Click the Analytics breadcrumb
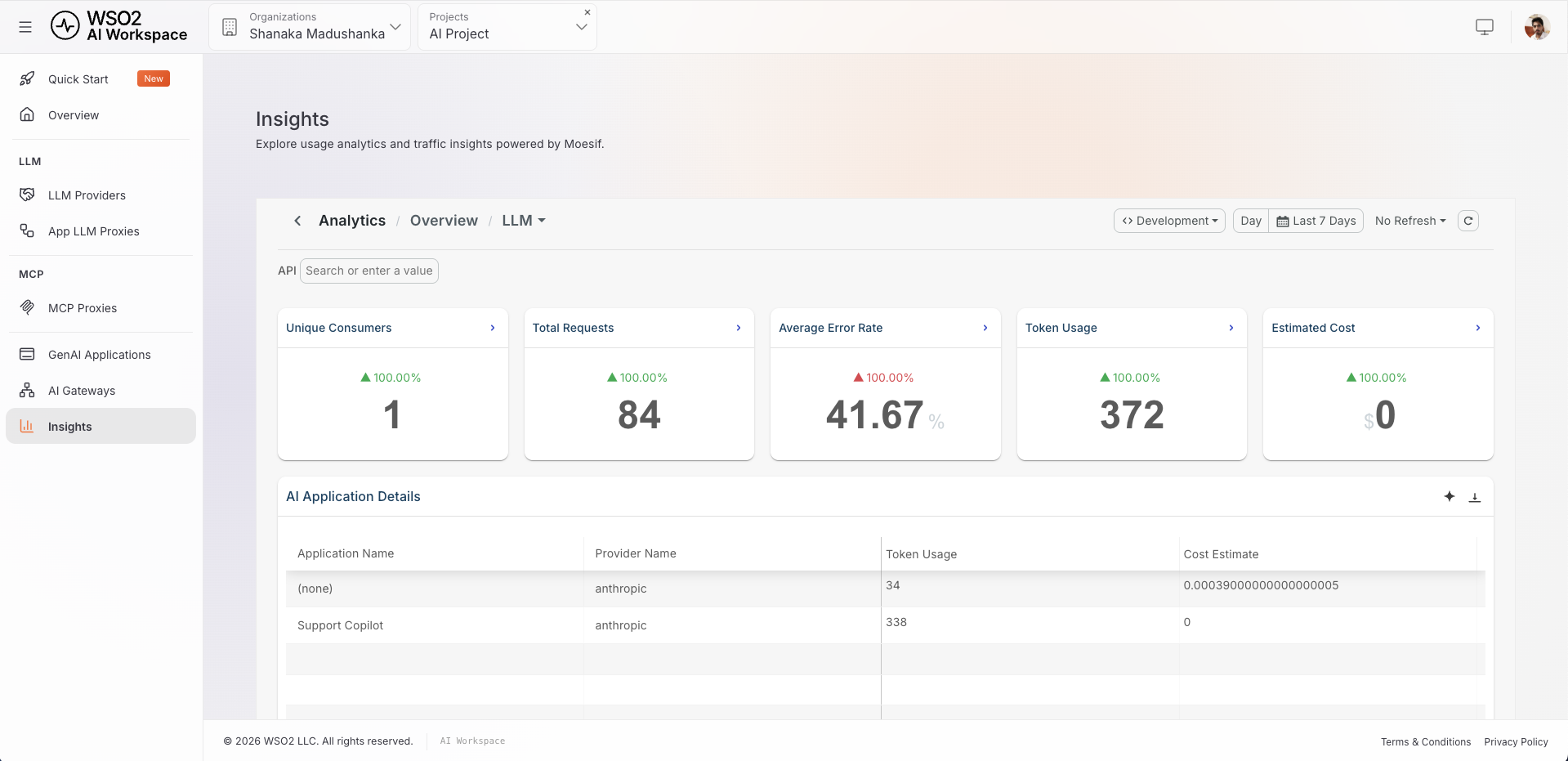This screenshot has height=761, width=1568. [352, 221]
